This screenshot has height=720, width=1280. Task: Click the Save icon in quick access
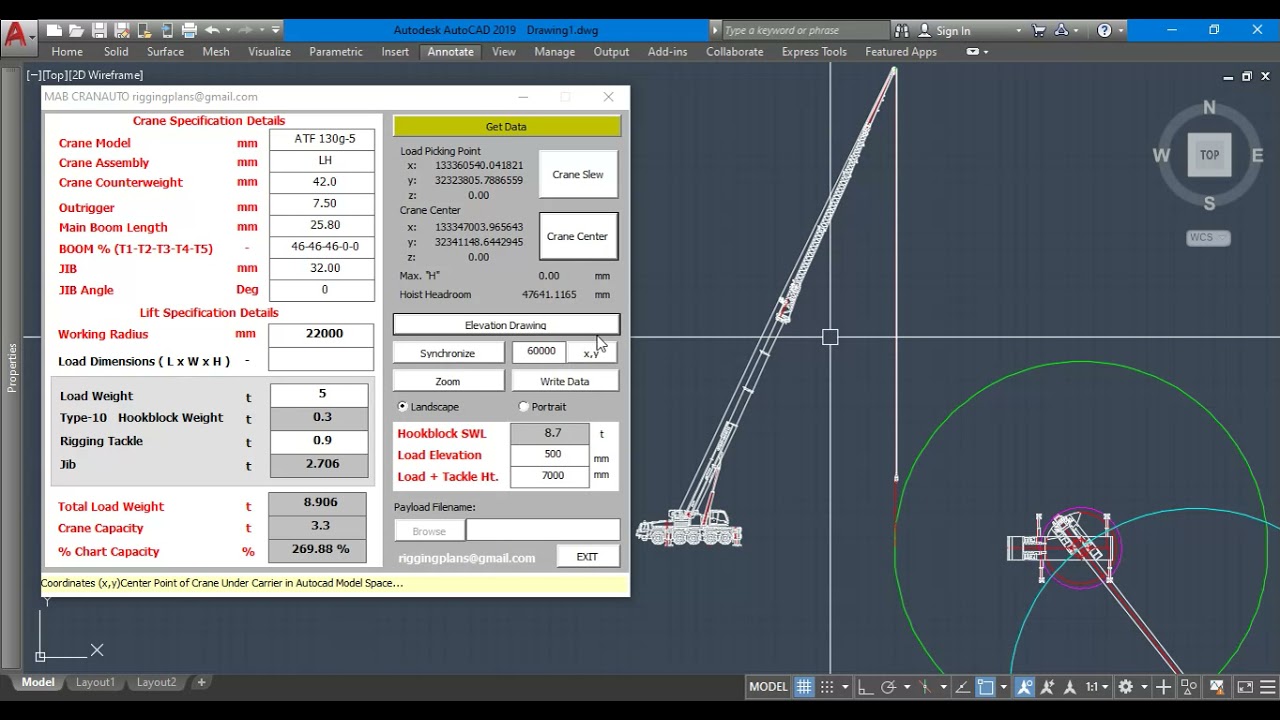click(99, 30)
